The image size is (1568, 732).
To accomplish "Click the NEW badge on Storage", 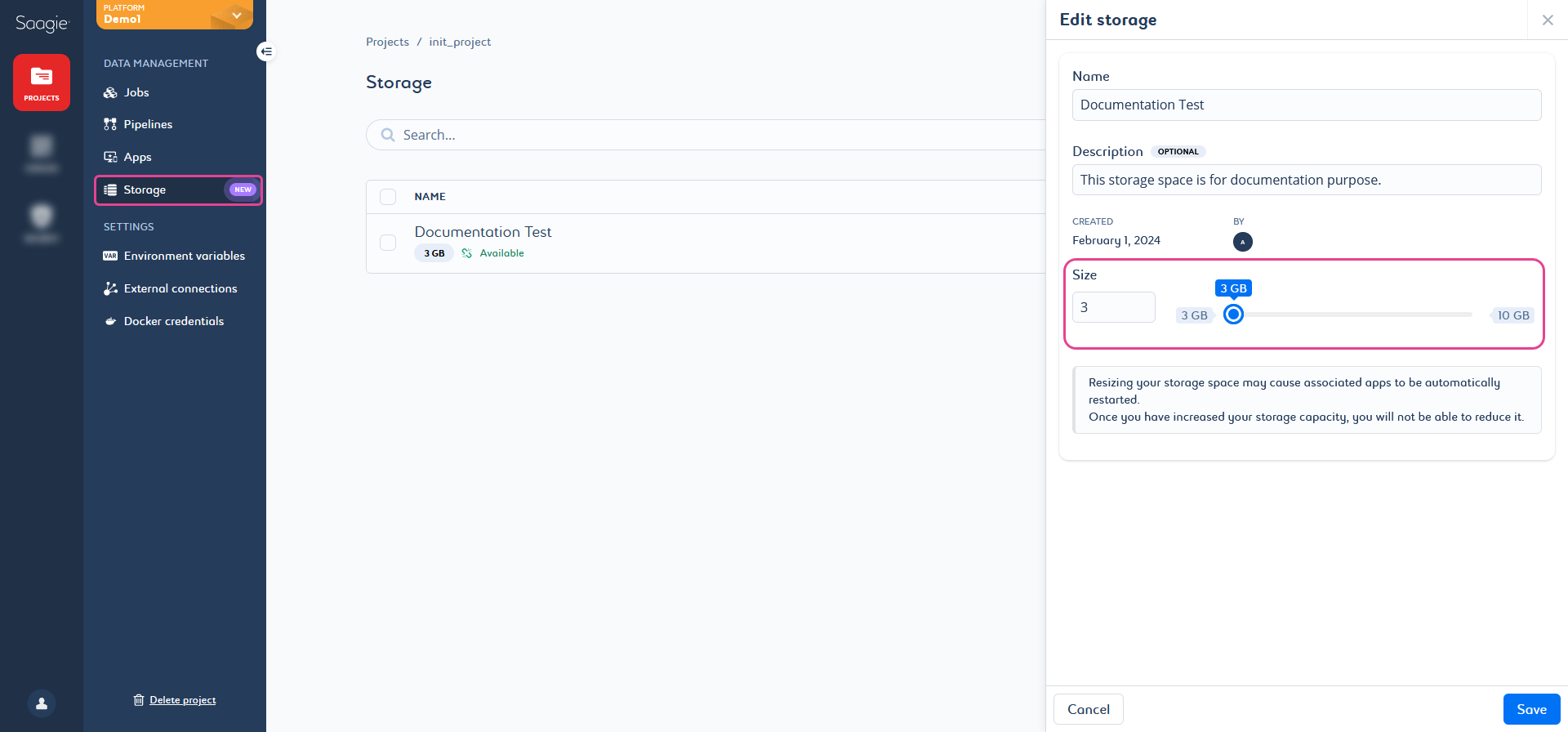I will (243, 190).
